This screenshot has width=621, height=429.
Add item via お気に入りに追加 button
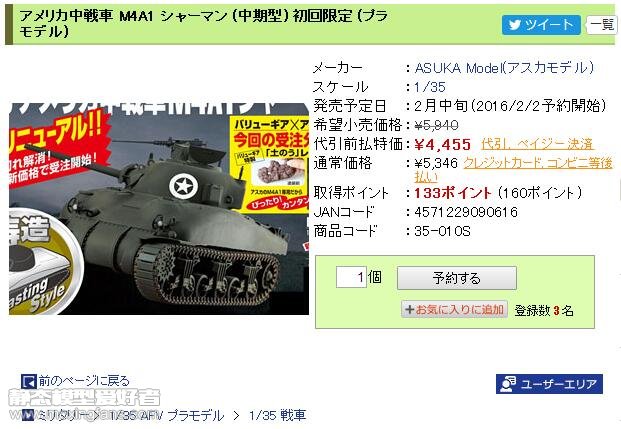coord(454,309)
